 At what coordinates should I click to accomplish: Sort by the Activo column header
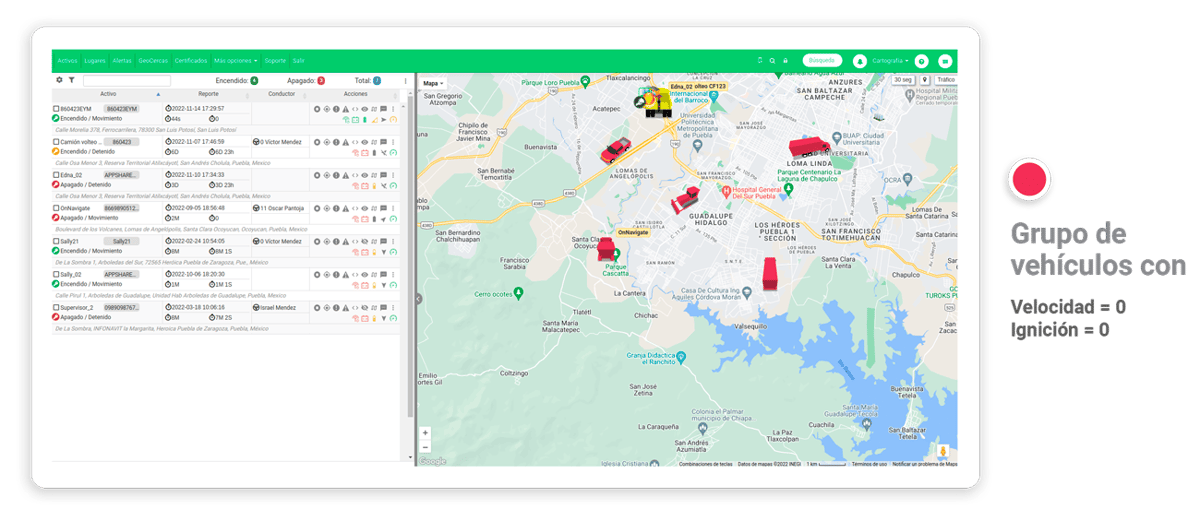pyautogui.click(x=108, y=94)
